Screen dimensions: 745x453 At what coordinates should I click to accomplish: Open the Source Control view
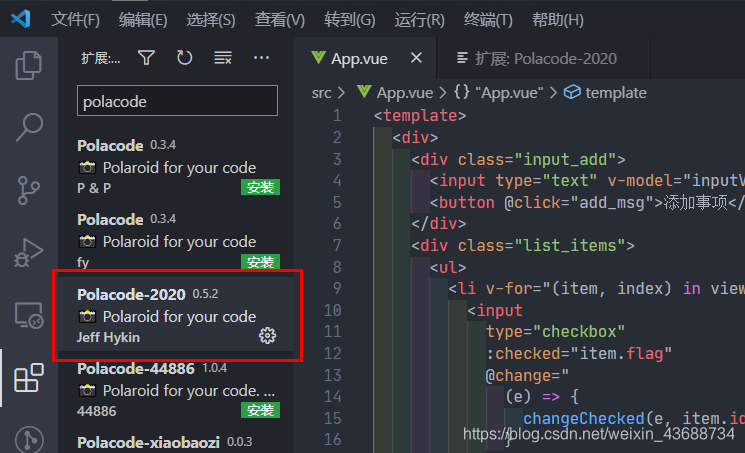[x=29, y=190]
